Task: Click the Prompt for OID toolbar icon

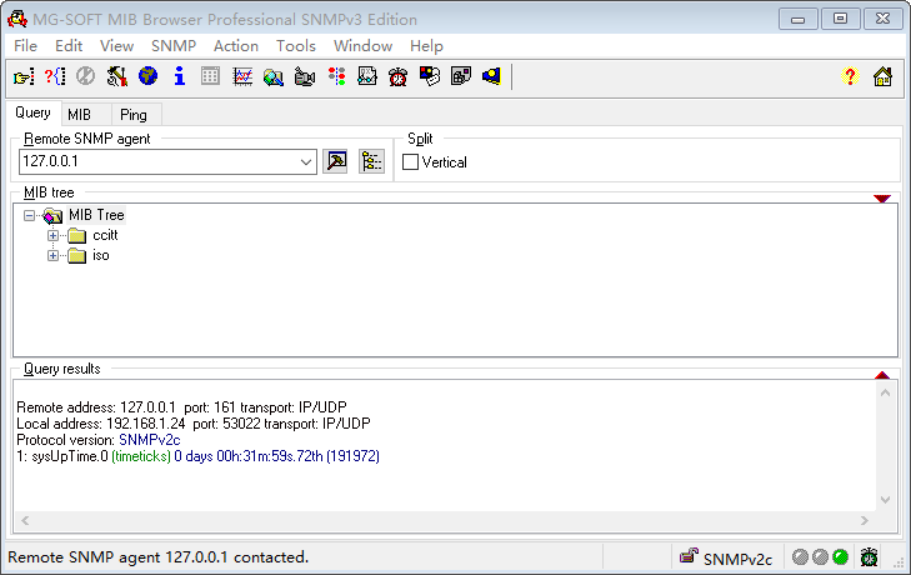Action: 55,77
